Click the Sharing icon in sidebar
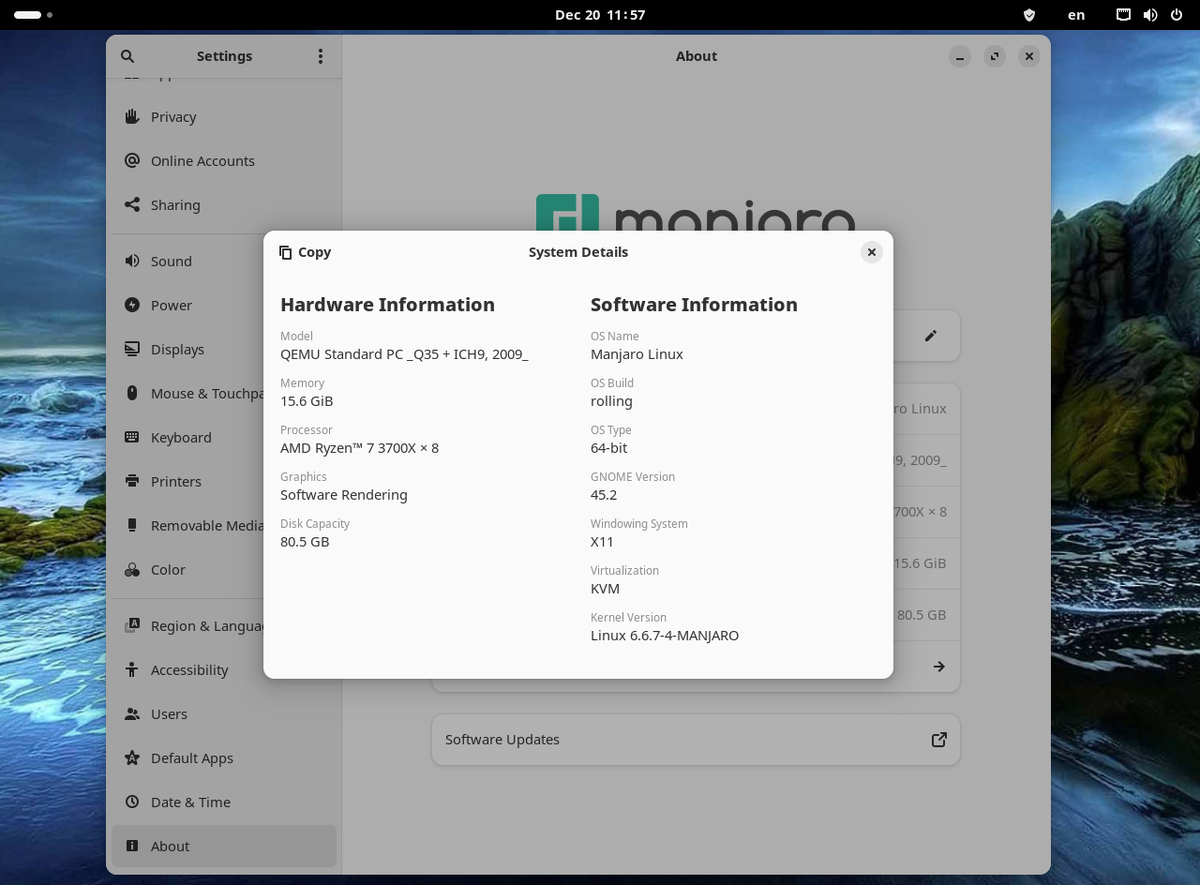Image resolution: width=1200 pixels, height=885 pixels. coord(132,205)
